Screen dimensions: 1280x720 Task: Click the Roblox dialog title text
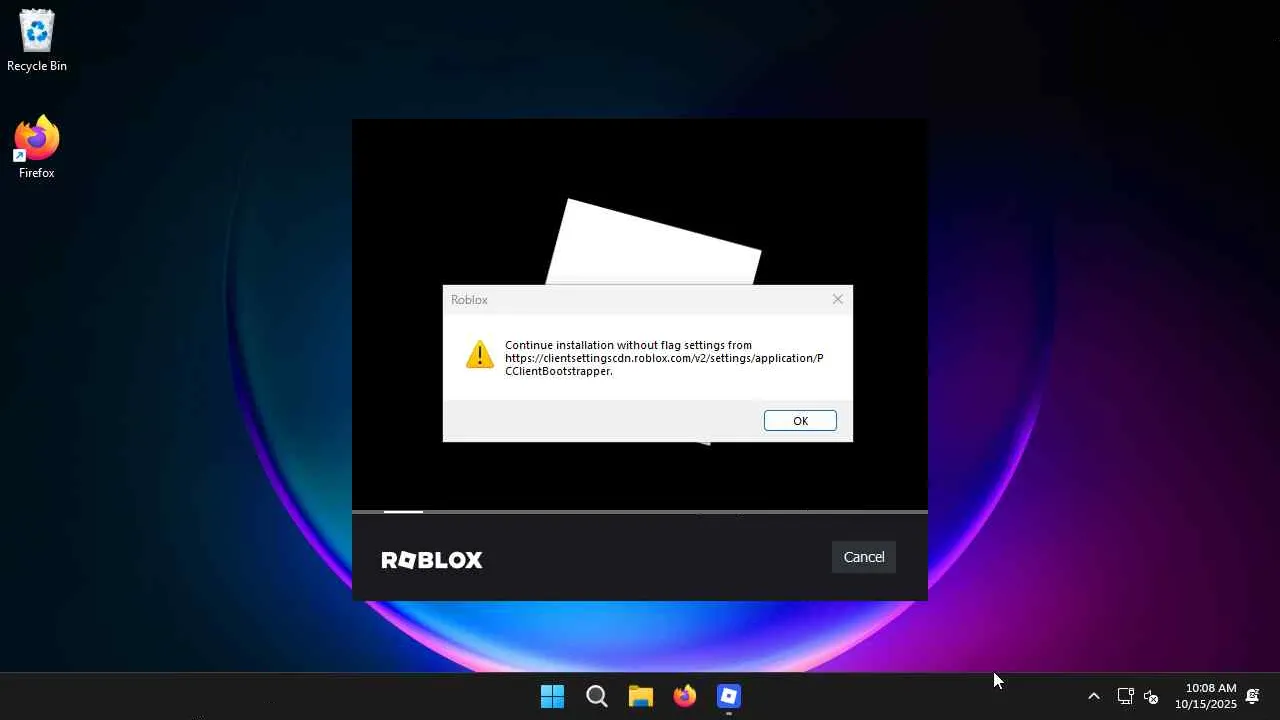click(469, 299)
